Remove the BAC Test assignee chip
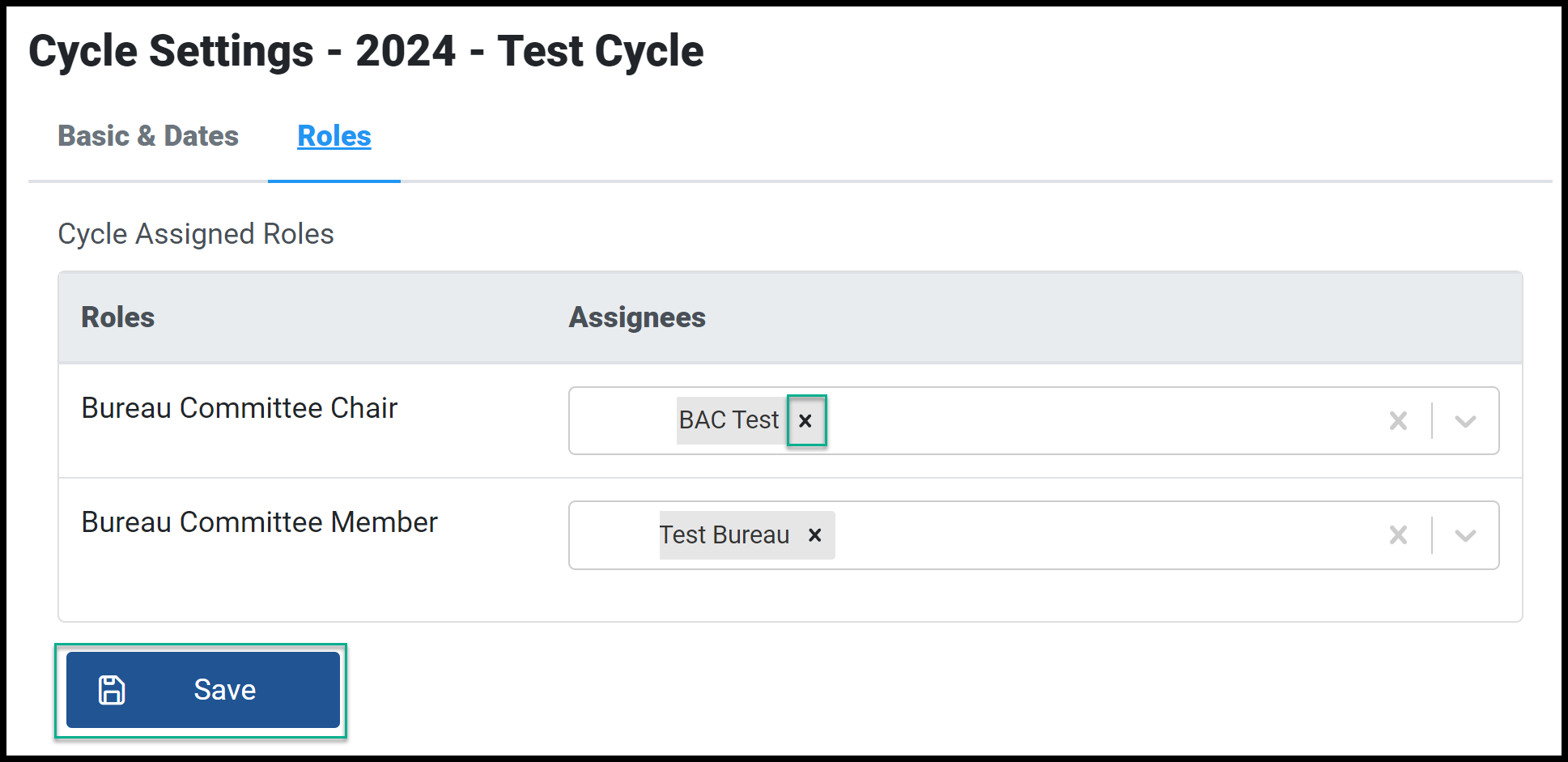Screen dimensions: 1568x762 805,420
